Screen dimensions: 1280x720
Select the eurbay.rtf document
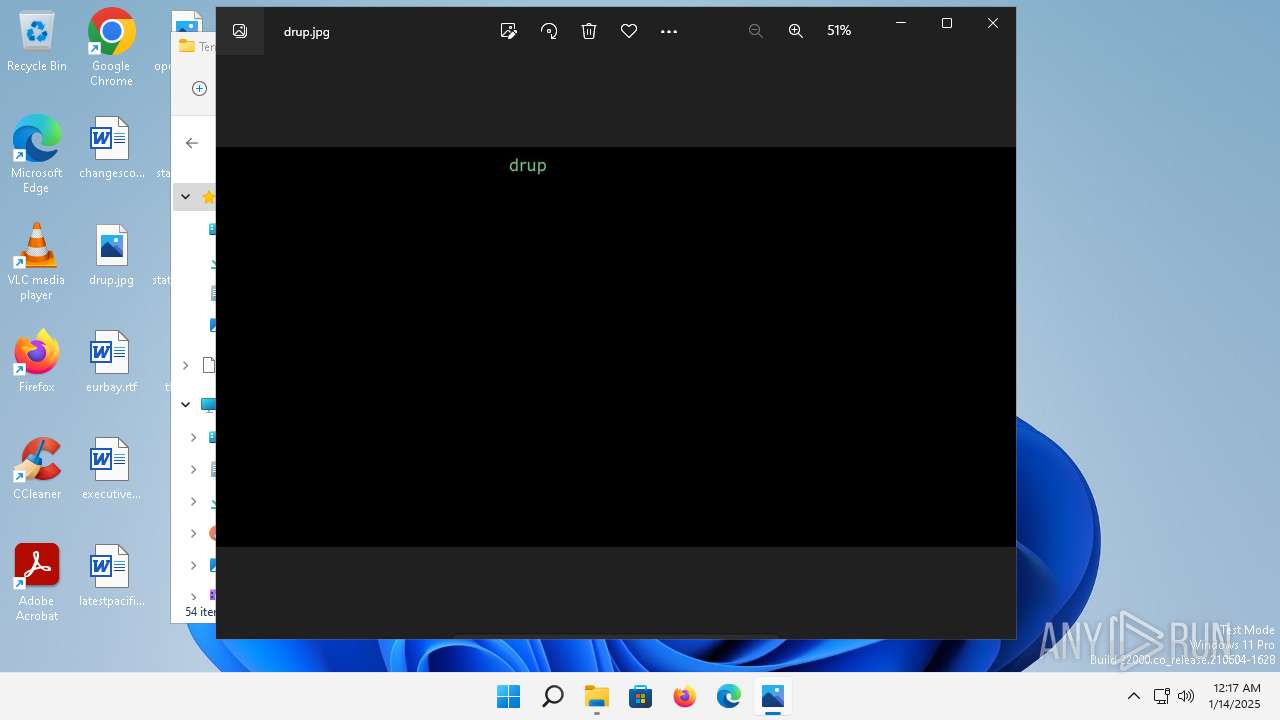coord(111,361)
